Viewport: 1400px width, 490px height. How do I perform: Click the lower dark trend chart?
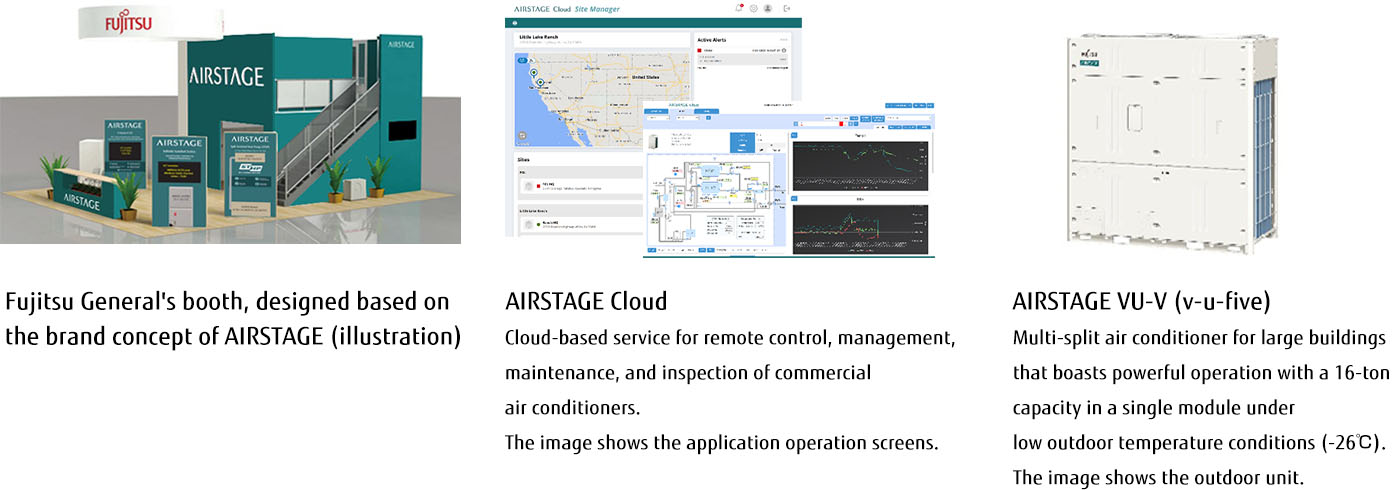pyautogui.click(x=860, y=229)
